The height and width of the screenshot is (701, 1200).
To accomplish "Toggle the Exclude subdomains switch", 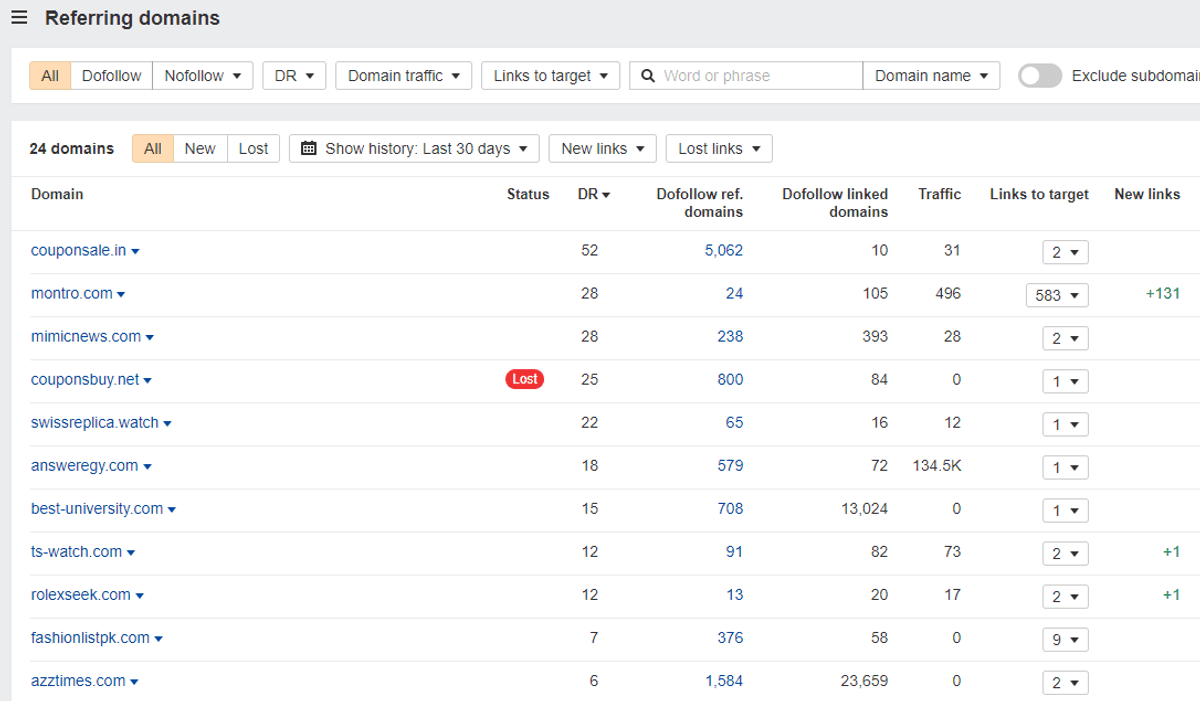I will click(x=1040, y=76).
